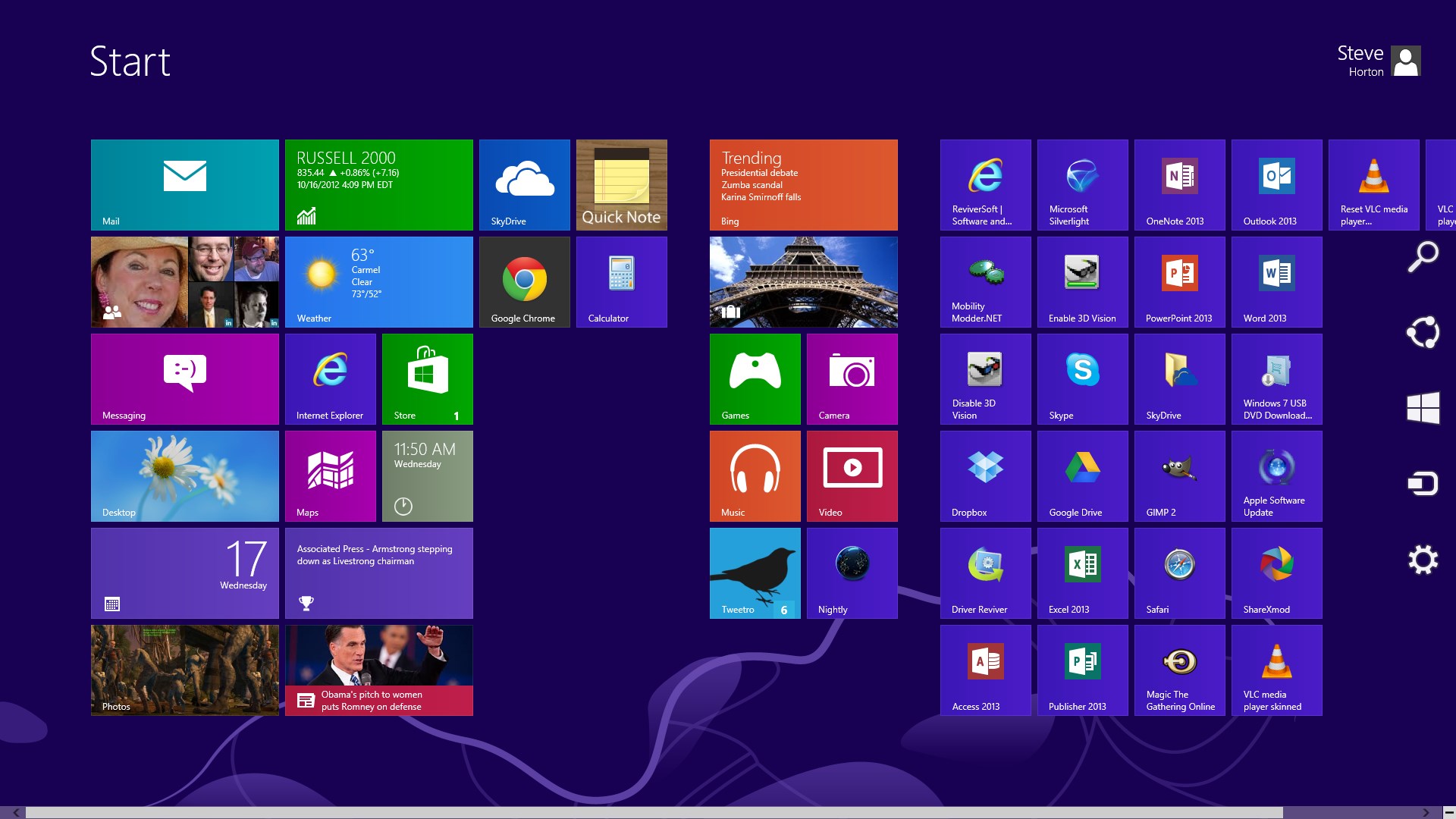Launch Magic The Gathering Online tile

click(1180, 670)
